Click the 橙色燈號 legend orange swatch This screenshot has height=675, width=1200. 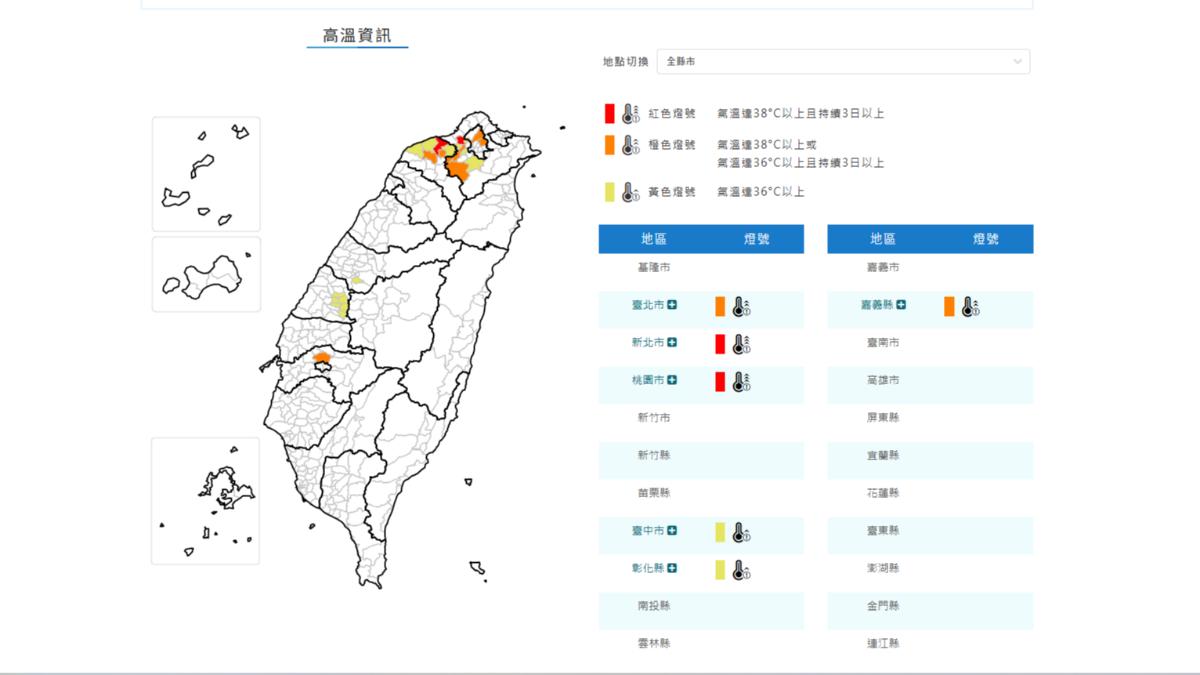(x=609, y=146)
